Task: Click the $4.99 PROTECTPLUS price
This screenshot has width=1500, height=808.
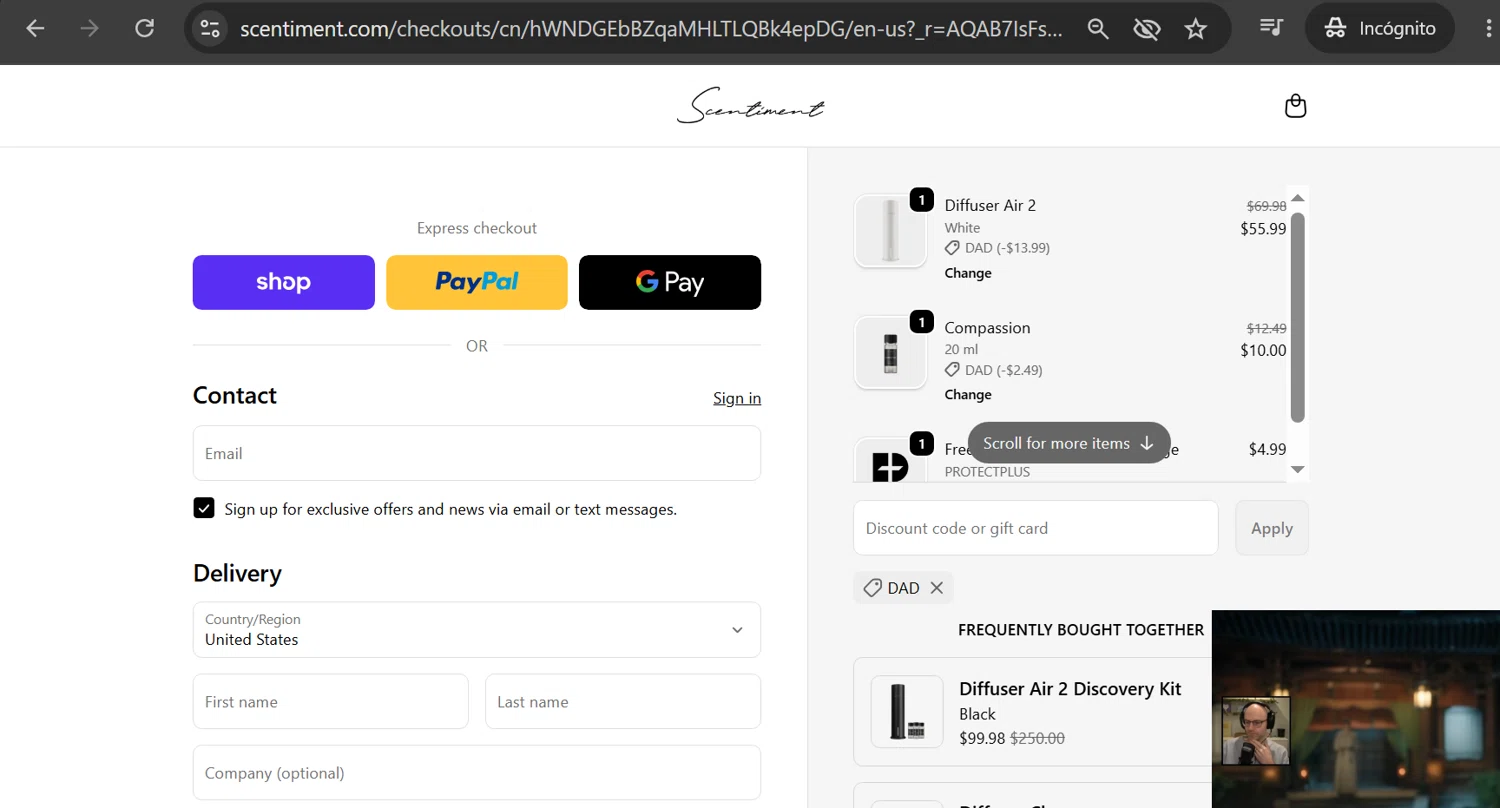Action: [x=1267, y=449]
